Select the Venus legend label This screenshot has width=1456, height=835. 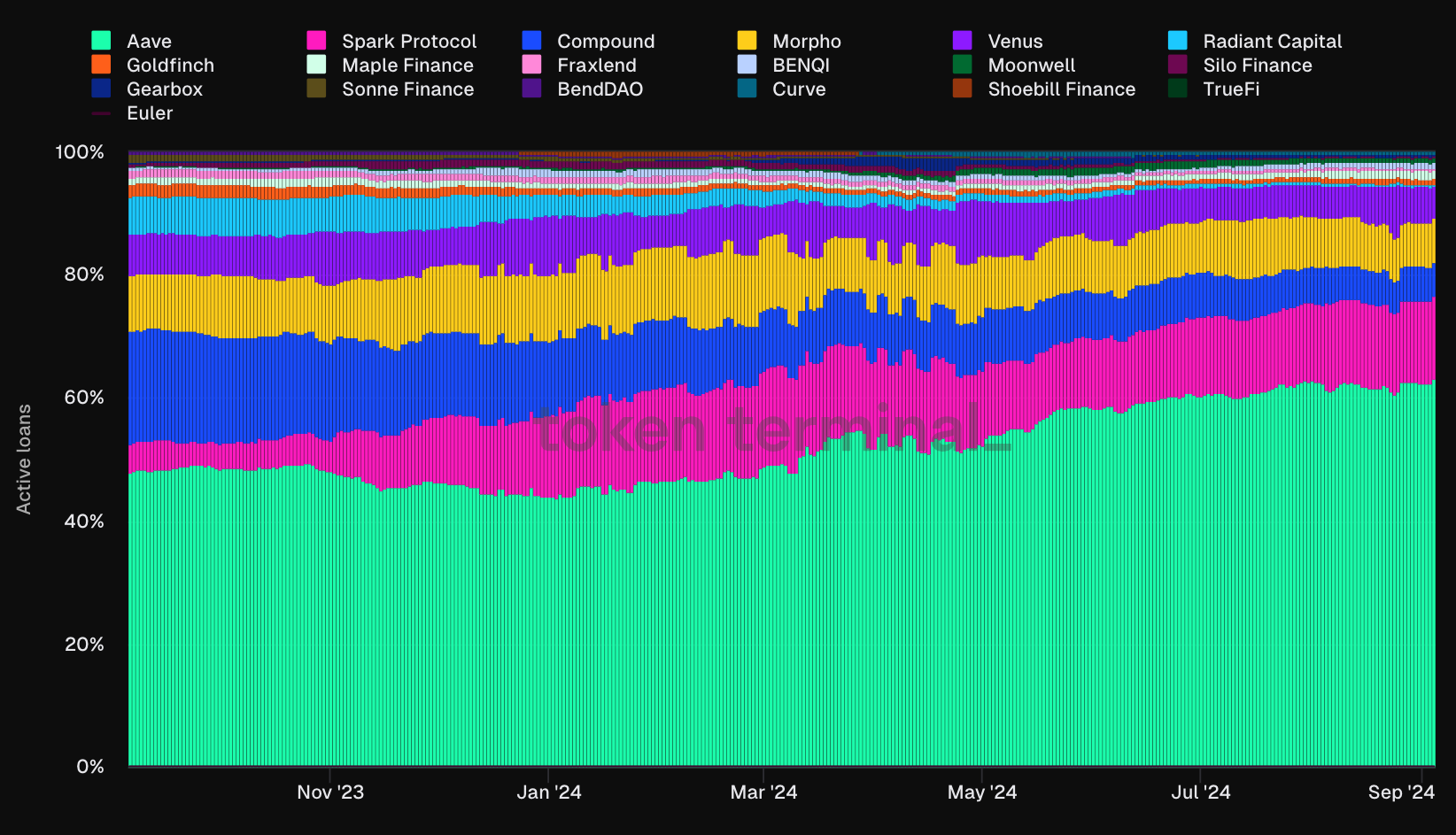1015,42
